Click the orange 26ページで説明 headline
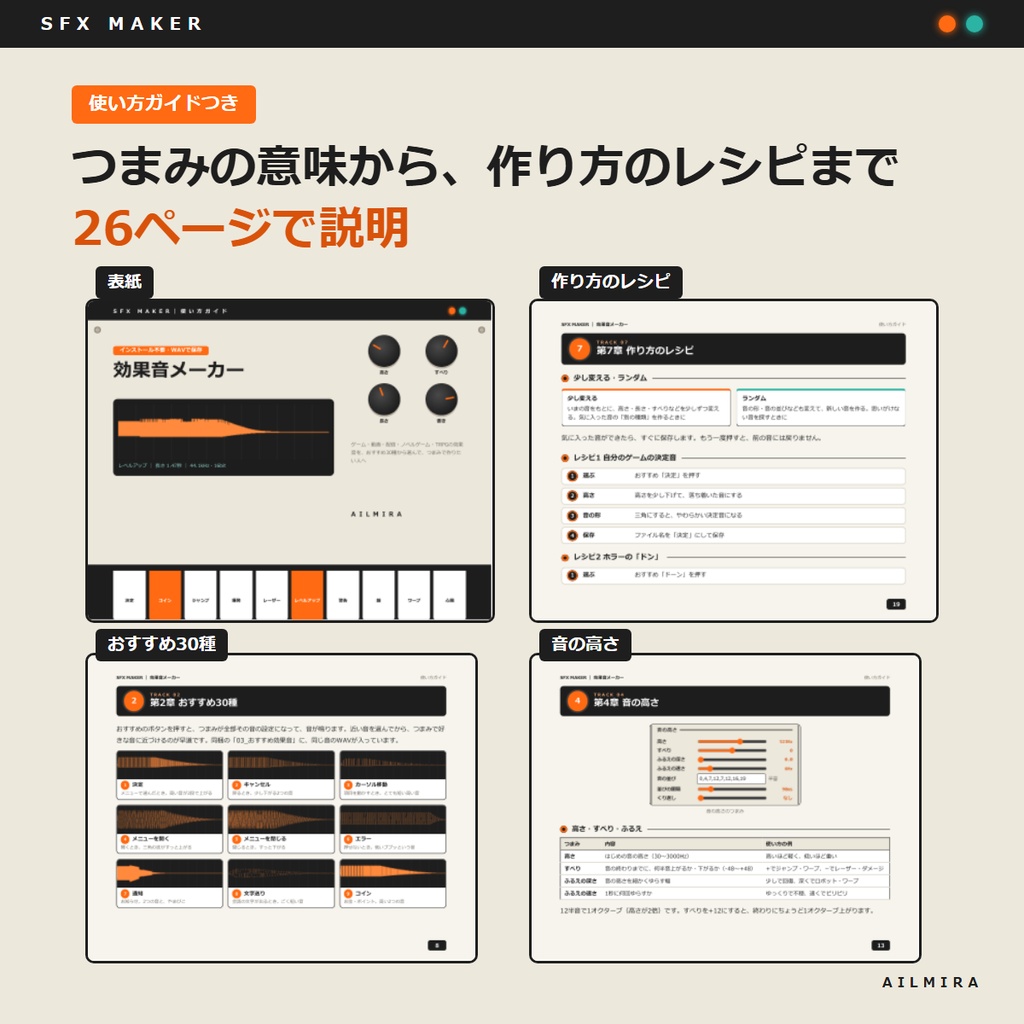Viewport: 1024px width, 1024px height. point(241,227)
